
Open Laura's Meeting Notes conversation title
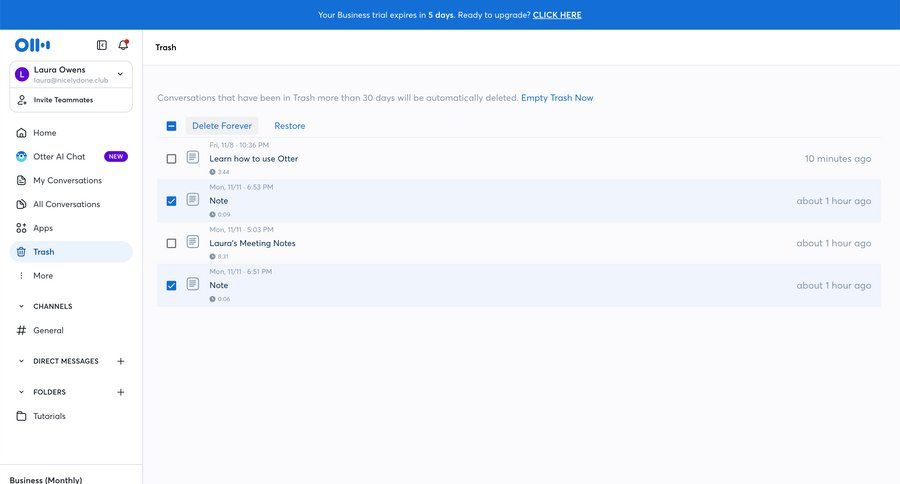click(x=252, y=243)
